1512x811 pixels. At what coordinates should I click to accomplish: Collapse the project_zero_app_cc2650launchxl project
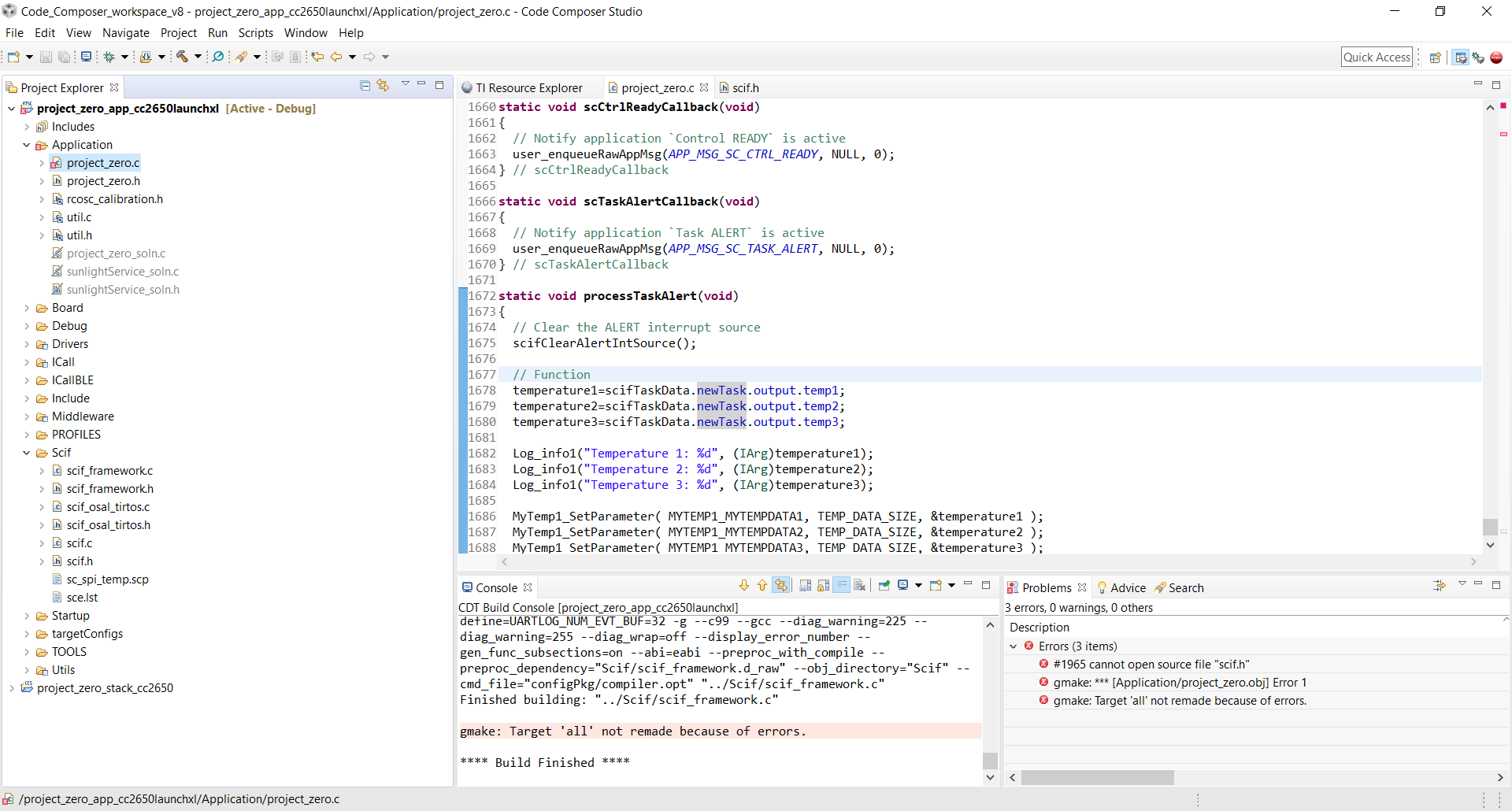pyautogui.click(x=11, y=109)
